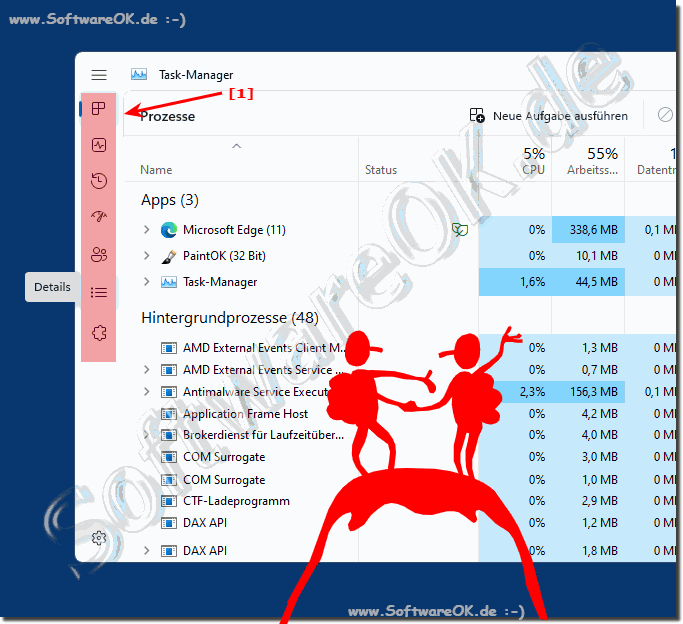The width and height of the screenshot is (683, 624).
Task: Click Neue Aufgabe ausführen button
Action: [549, 116]
